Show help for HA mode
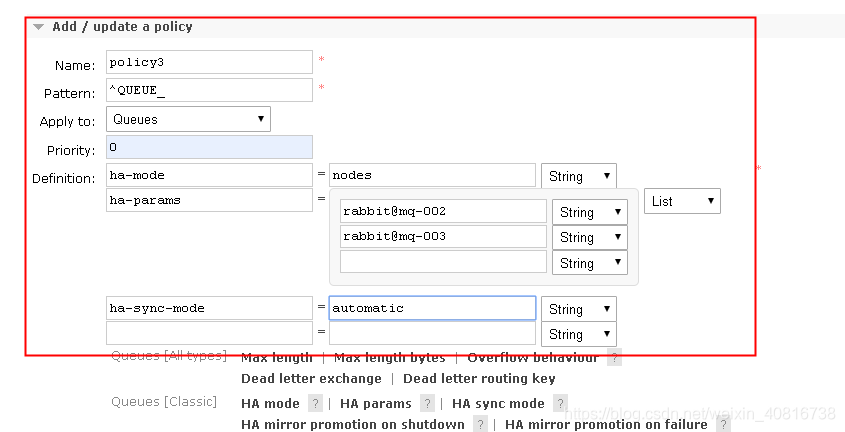The height and width of the screenshot is (432, 845). coord(315,403)
